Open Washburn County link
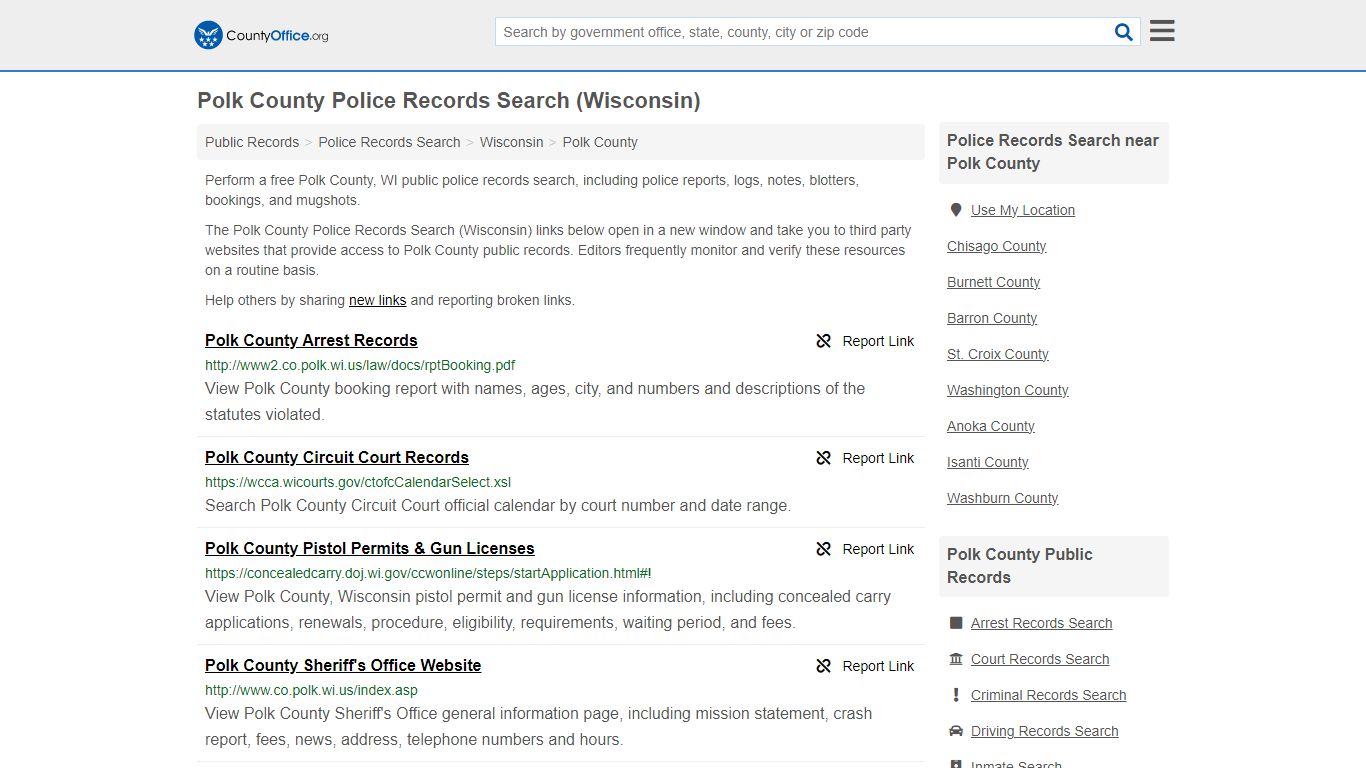 tap(1003, 498)
